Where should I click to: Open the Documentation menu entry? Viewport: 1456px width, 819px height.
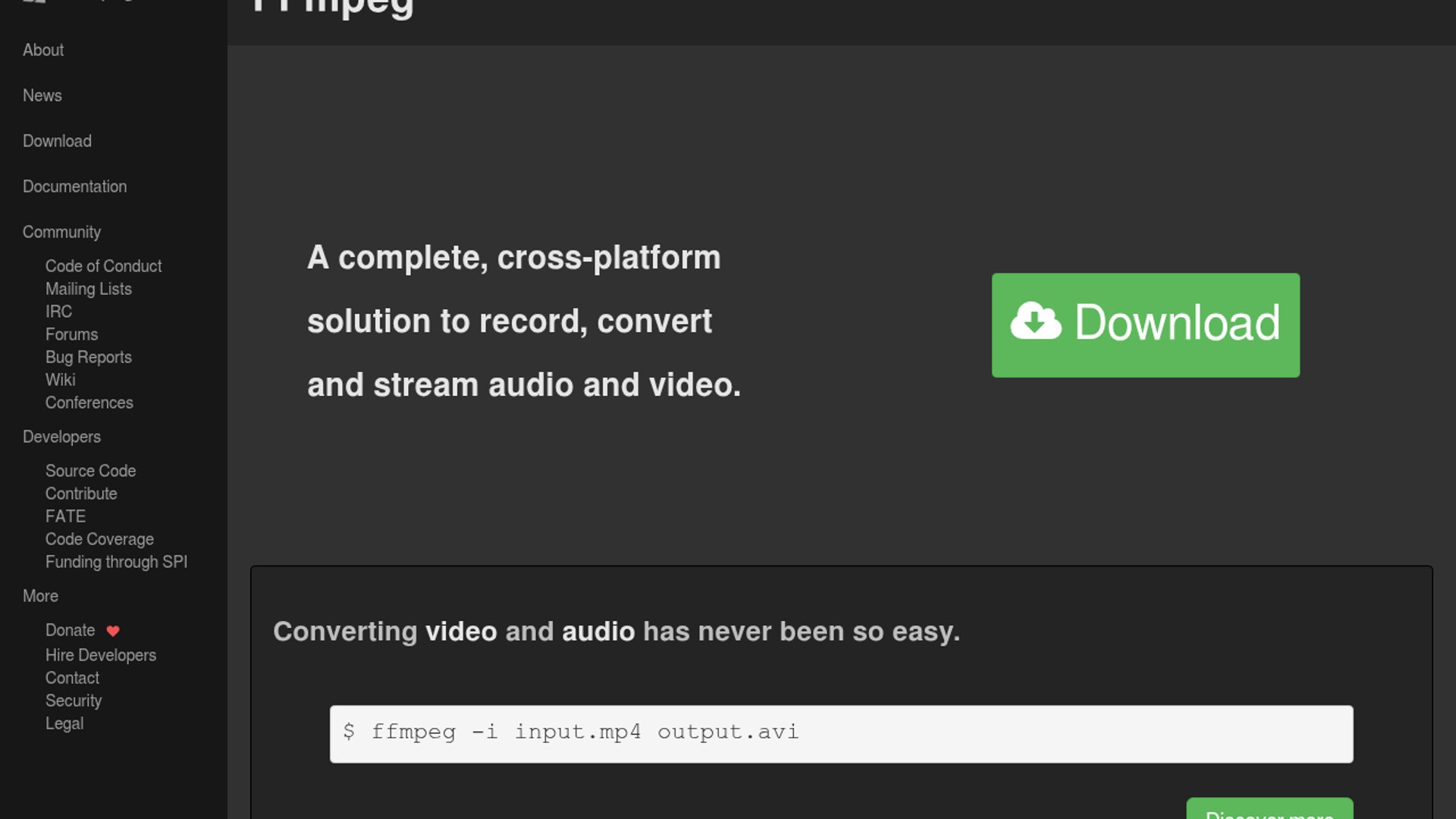point(74,187)
